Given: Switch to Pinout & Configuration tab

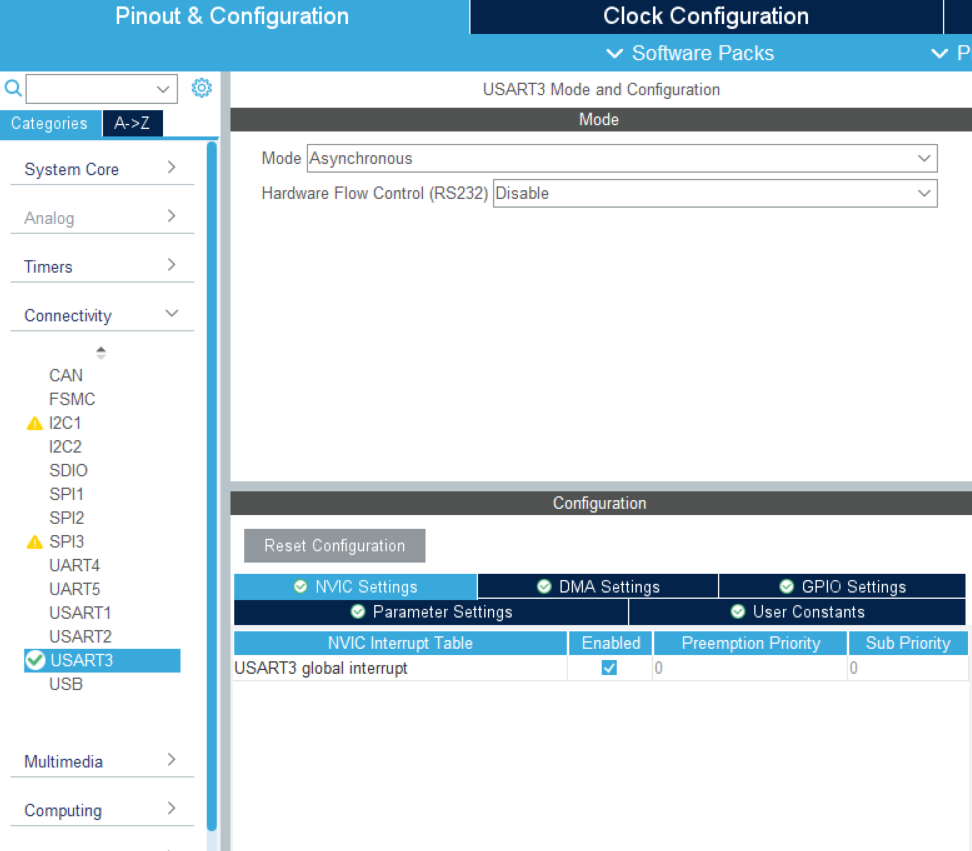Looking at the screenshot, I should (233, 17).
